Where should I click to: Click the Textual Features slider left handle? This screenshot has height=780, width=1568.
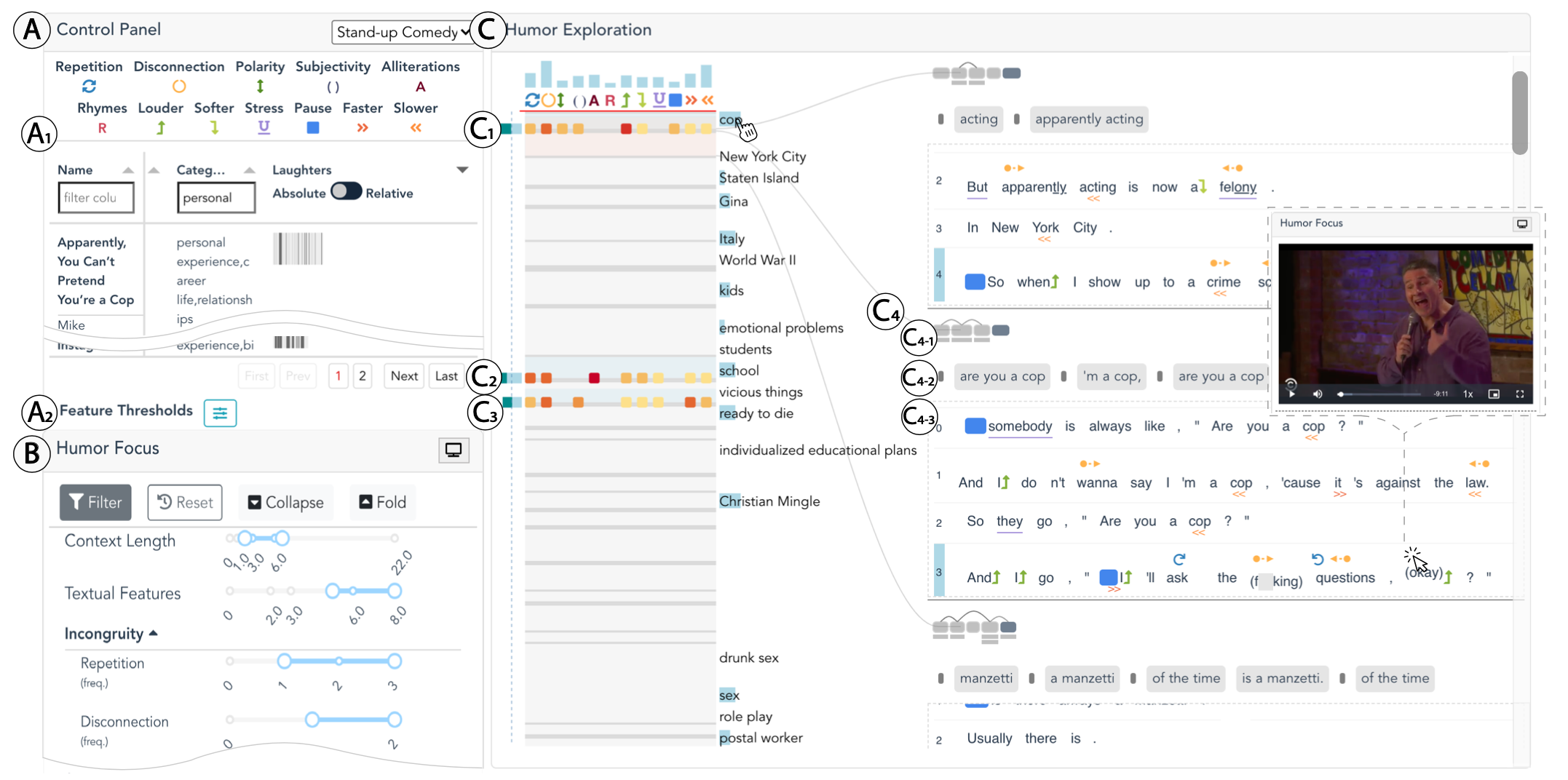pyautogui.click(x=332, y=591)
